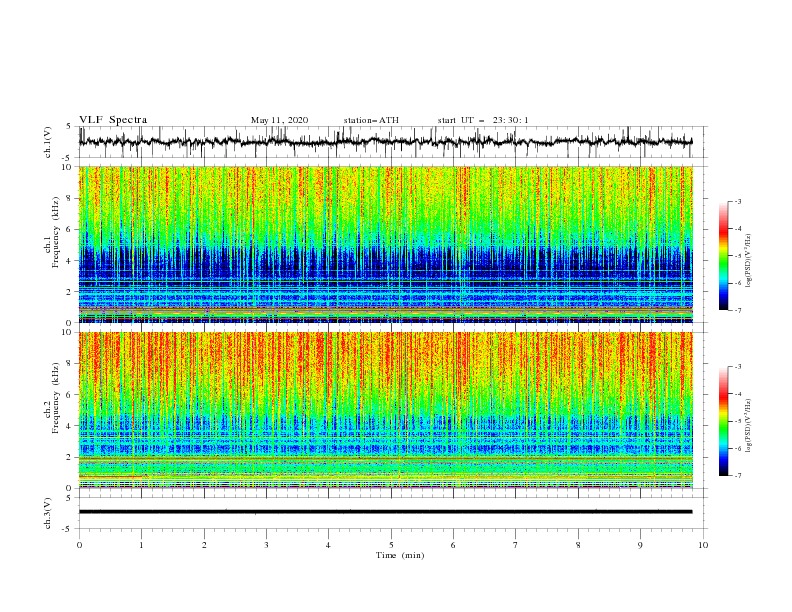Click time axis tick label "9"

pos(640,545)
